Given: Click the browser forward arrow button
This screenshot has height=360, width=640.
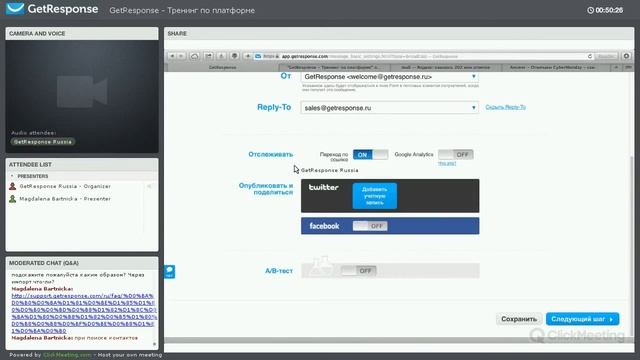Looking at the screenshot, I should 182,56.
